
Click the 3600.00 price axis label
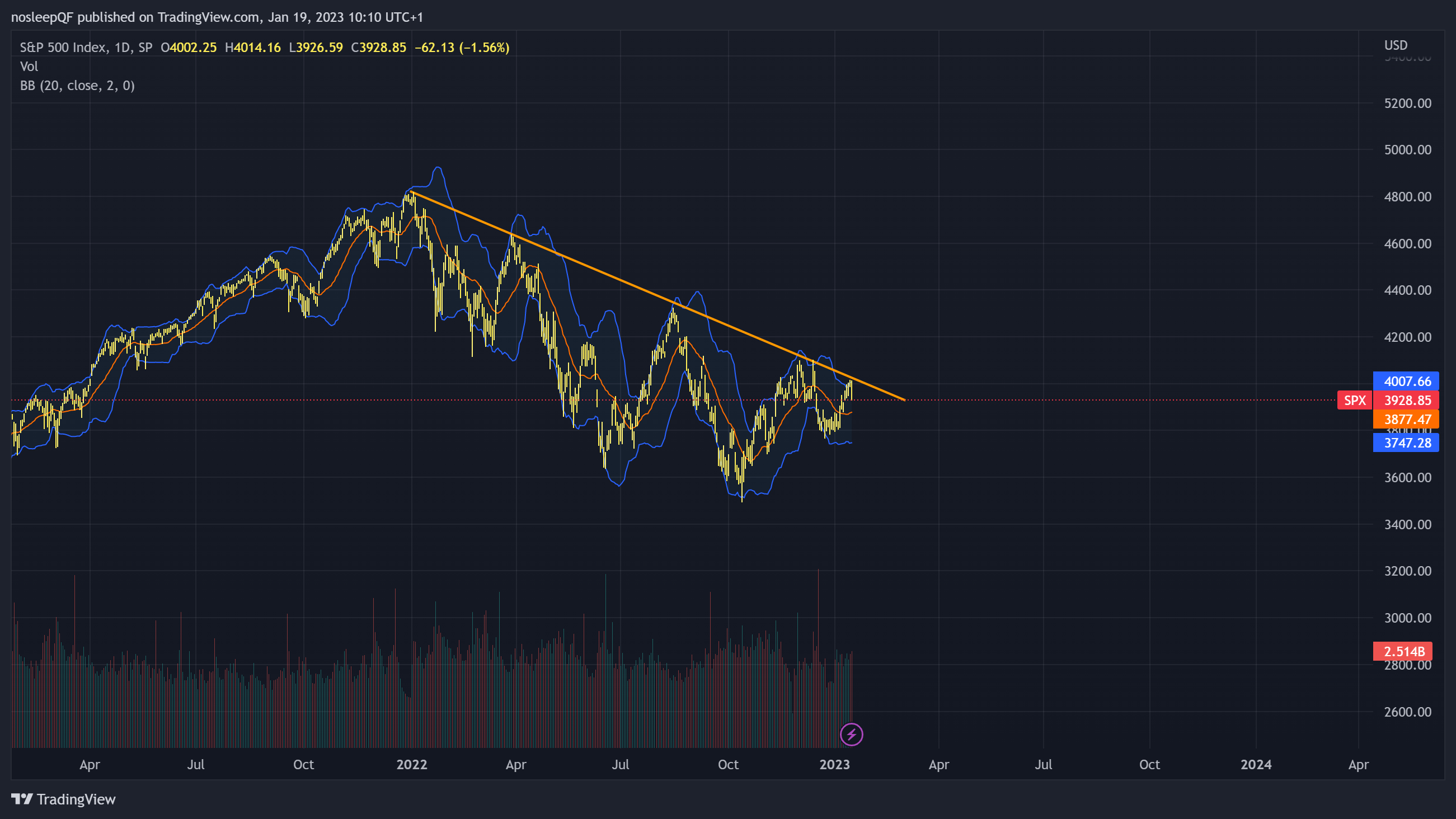click(x=1407, y=478)
